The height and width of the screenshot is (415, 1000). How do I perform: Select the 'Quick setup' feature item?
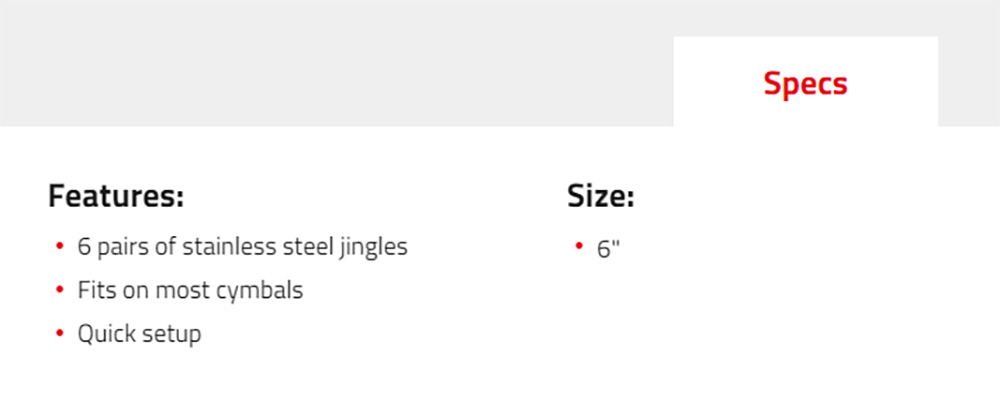tap(139, 334)
